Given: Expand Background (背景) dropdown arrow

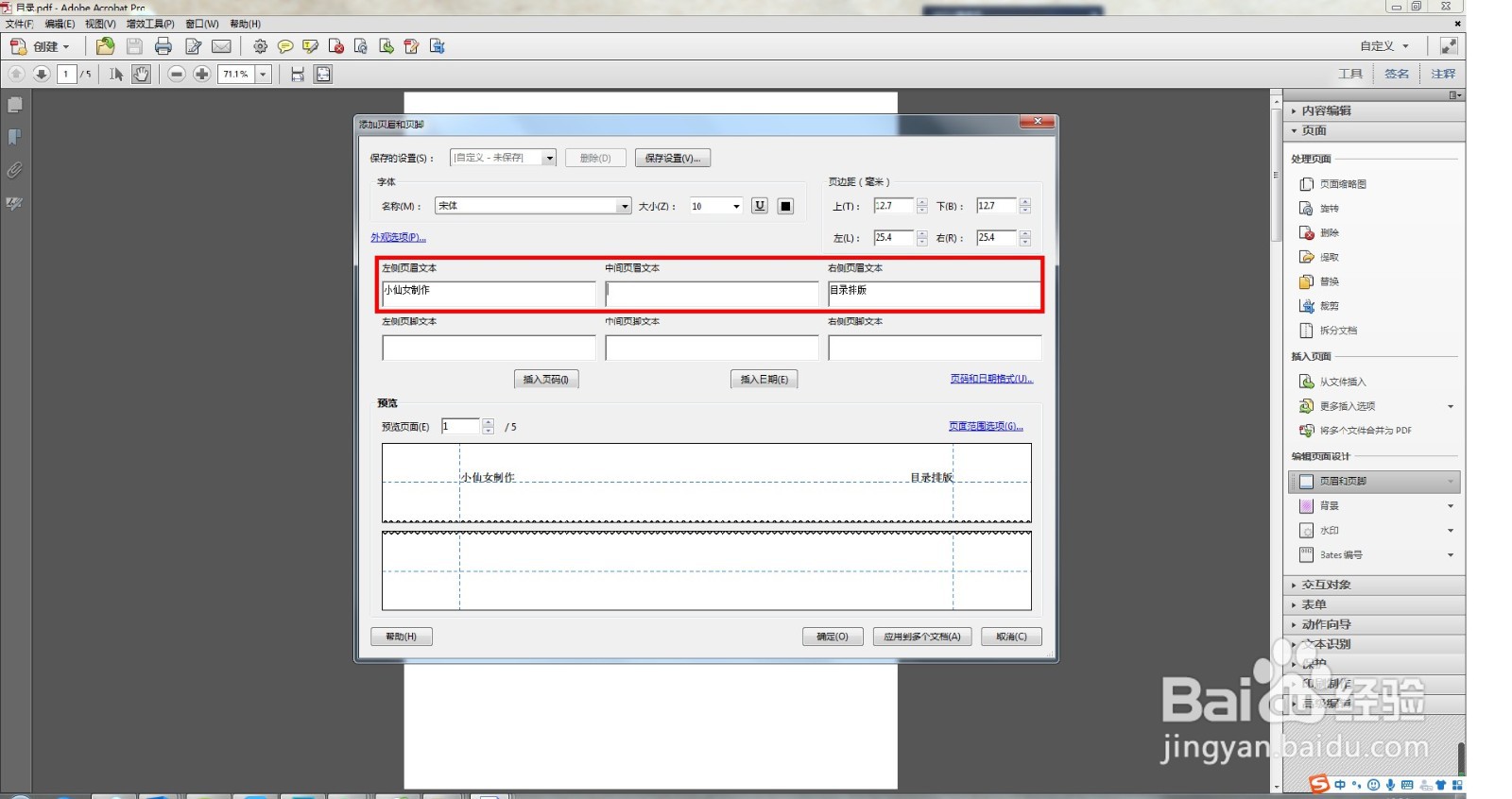Looking at the screenshot, I should coord(1451,506).
